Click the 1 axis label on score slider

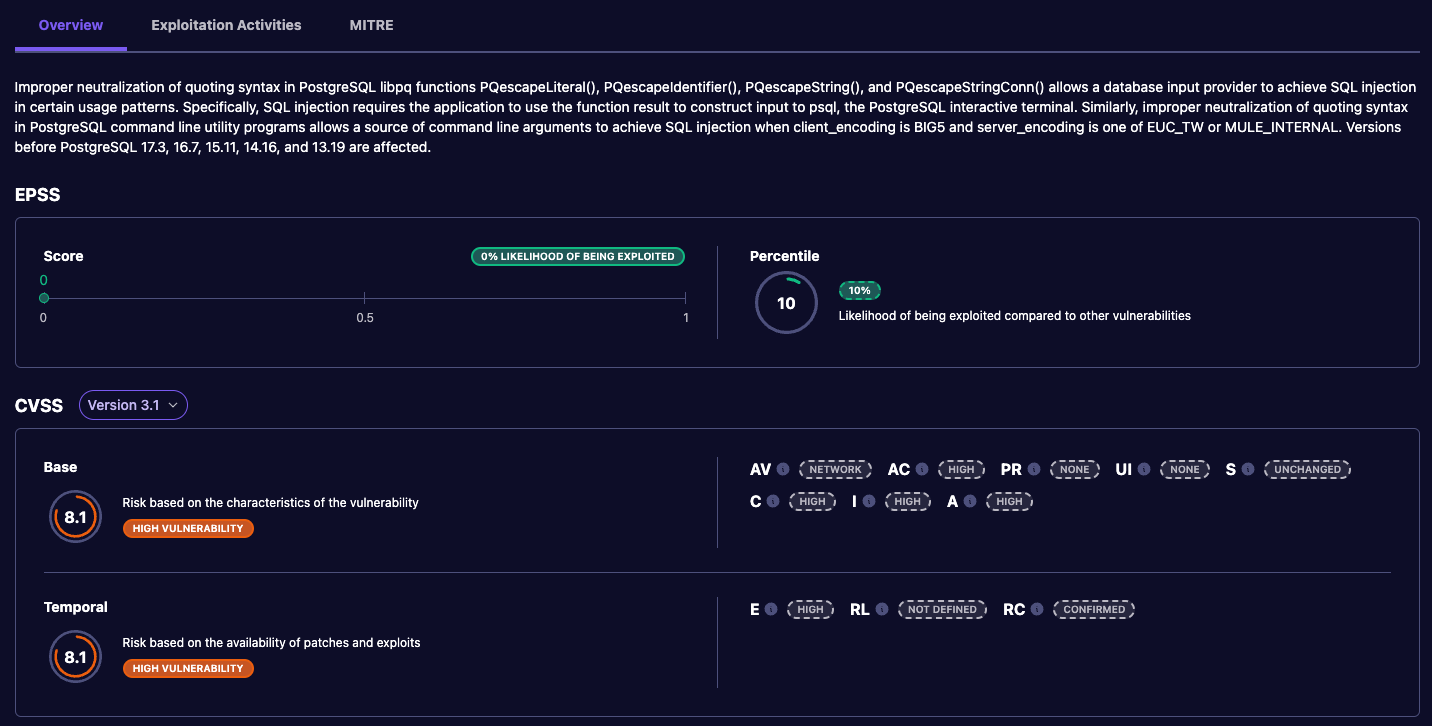pyautogui.click(x=686, y=318)
